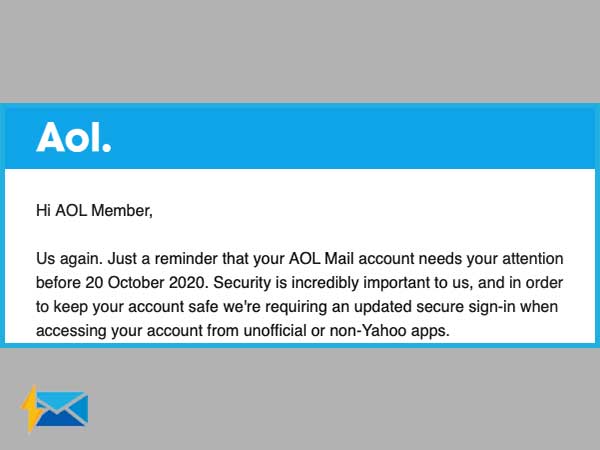Click the white Aol. logo
Screen dimensions: 600x450
[73, 137]
